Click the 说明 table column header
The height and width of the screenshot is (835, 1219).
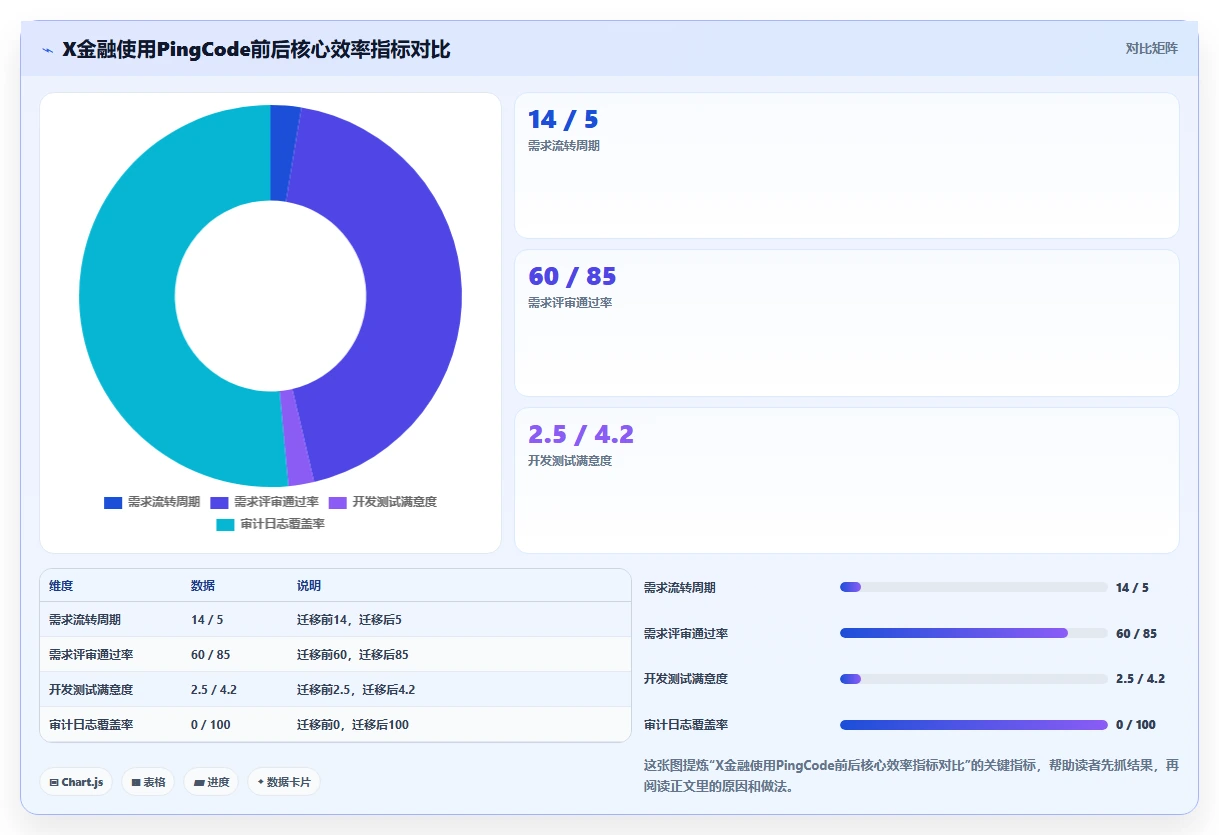tap(309, 586)
